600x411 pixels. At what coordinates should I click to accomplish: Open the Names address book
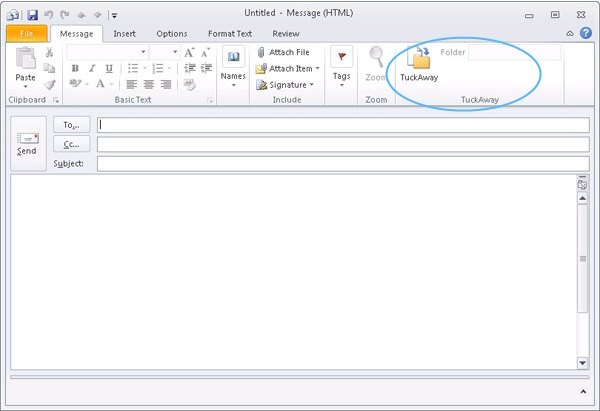[233, 64]
